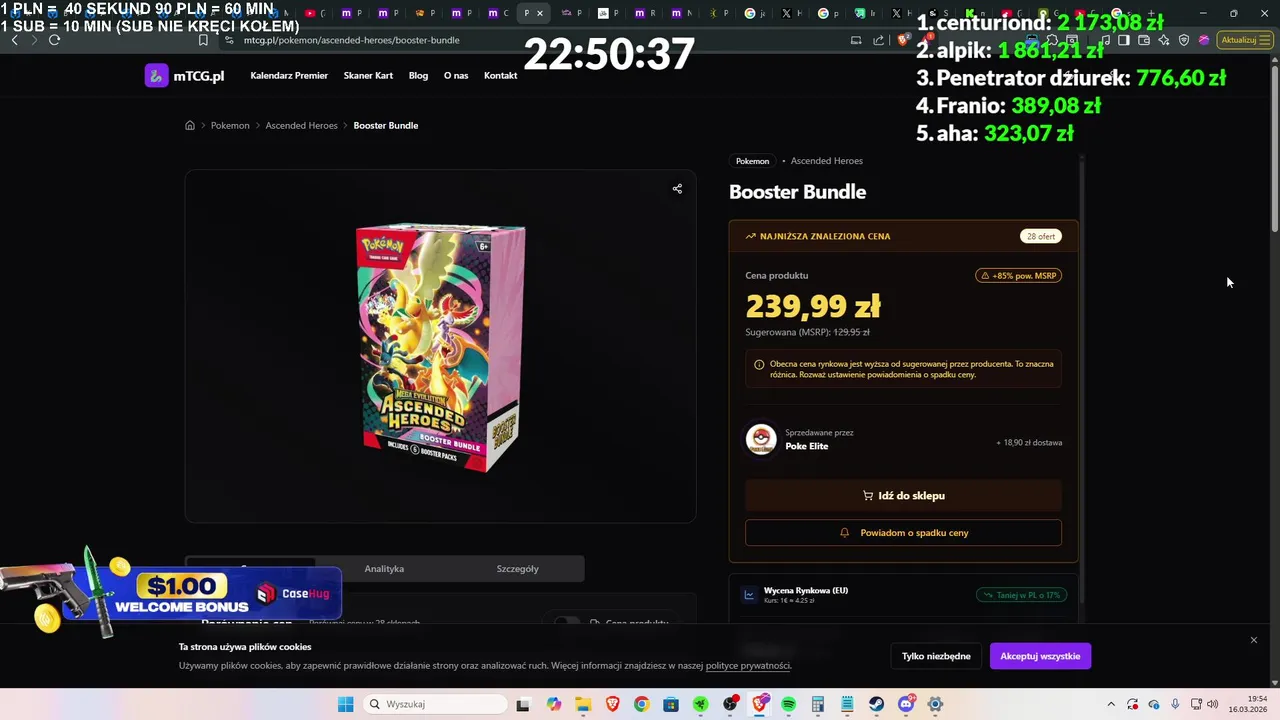
Task: Click the CaseHug welcome bonus banner
Action: tap(170, 592)
